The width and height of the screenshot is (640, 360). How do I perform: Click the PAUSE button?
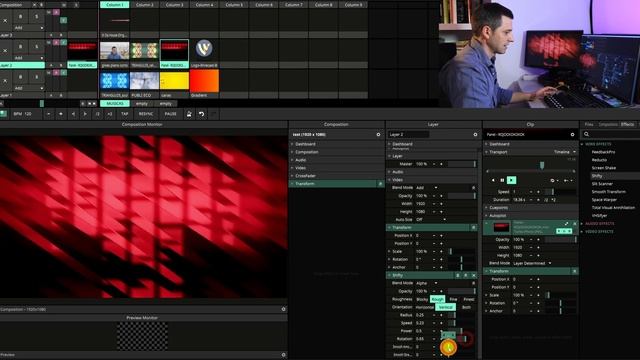point(171,114)
